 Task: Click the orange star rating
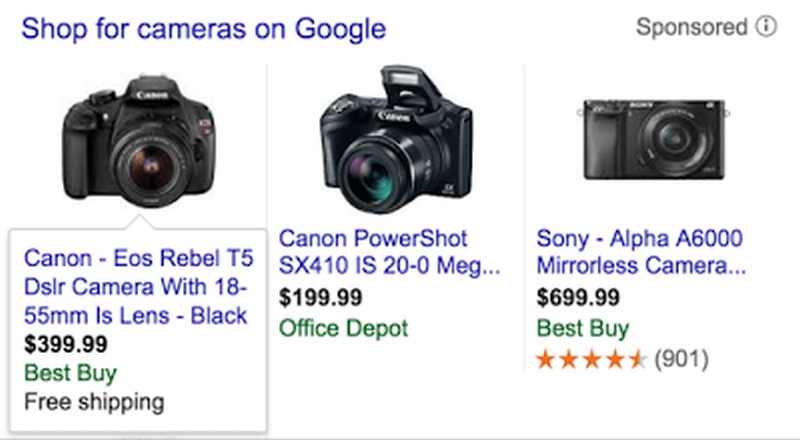pyautogui.click(x=592, y=359)
